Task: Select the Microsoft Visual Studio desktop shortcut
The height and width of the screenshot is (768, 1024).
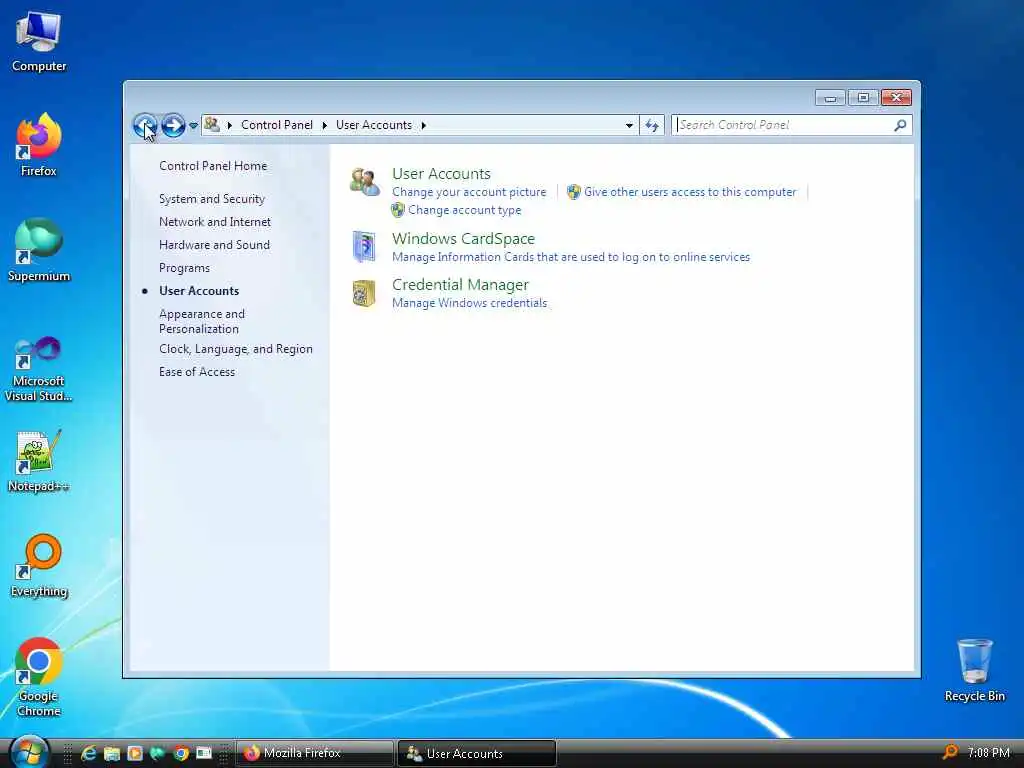Action: pos(39,369)
